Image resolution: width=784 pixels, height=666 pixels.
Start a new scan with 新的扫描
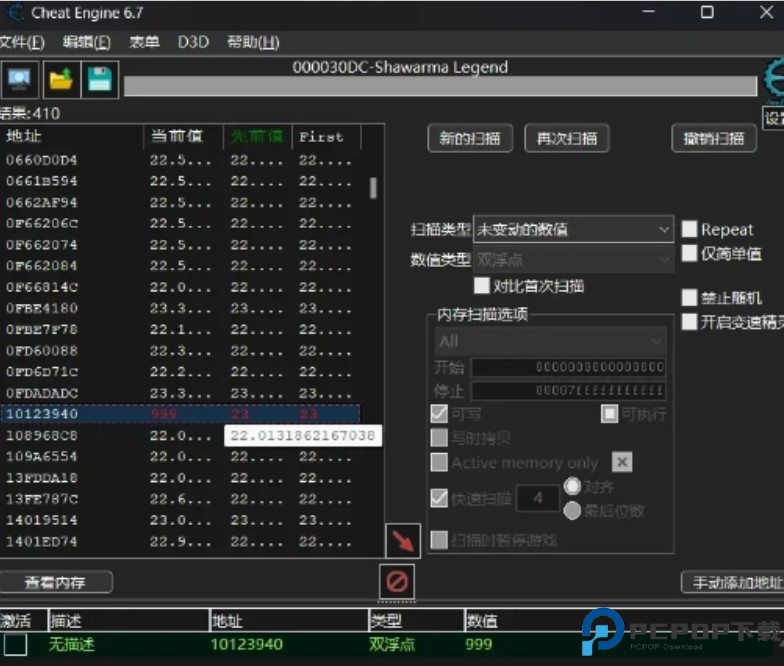[x=470, y=138]
